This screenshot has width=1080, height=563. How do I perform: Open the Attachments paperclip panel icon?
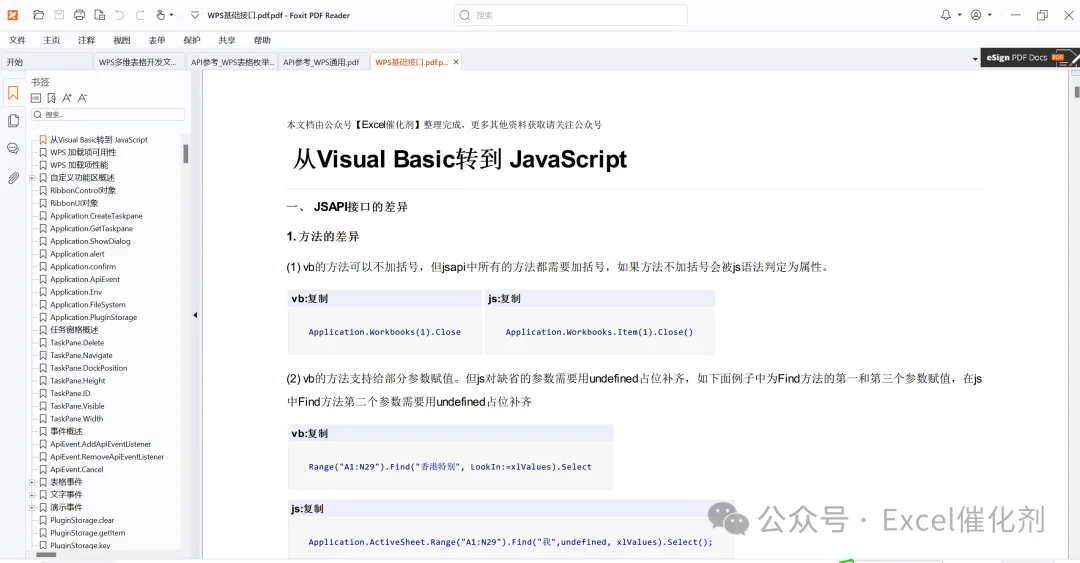tap(13, 178)
